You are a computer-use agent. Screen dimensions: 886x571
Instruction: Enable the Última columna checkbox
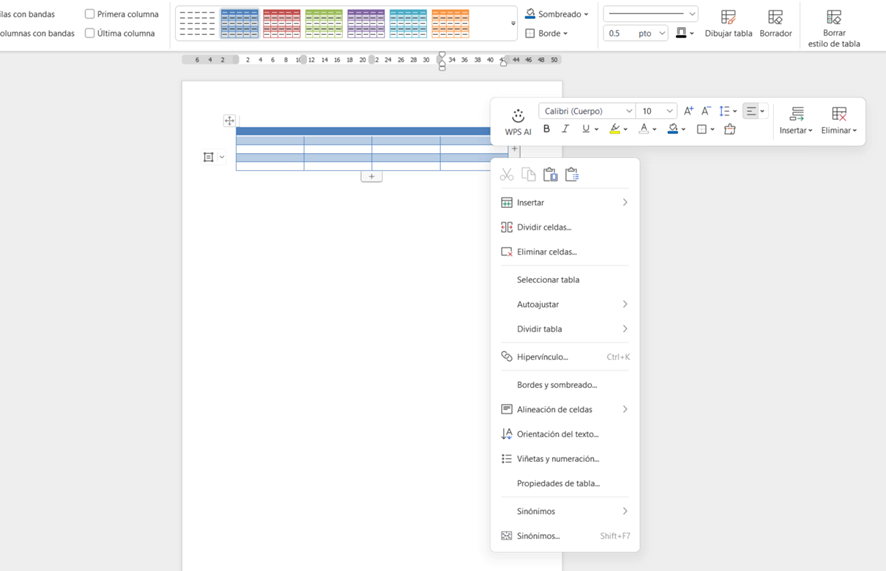[90, 33]
